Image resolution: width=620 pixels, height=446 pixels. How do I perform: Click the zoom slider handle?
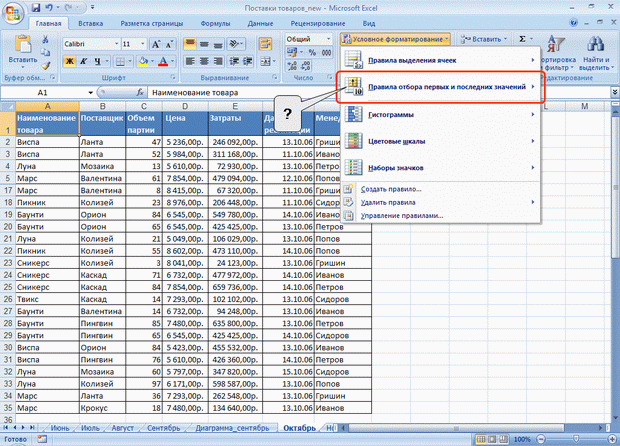click(x=576, y=439)
